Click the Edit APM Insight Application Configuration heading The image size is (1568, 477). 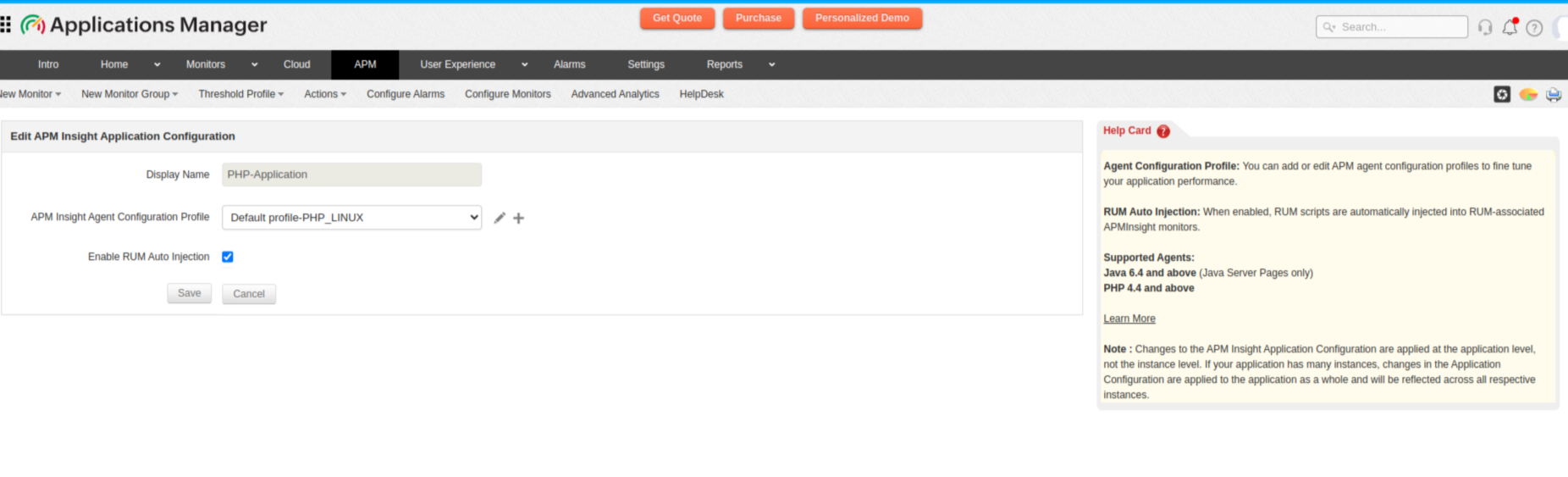123,136
